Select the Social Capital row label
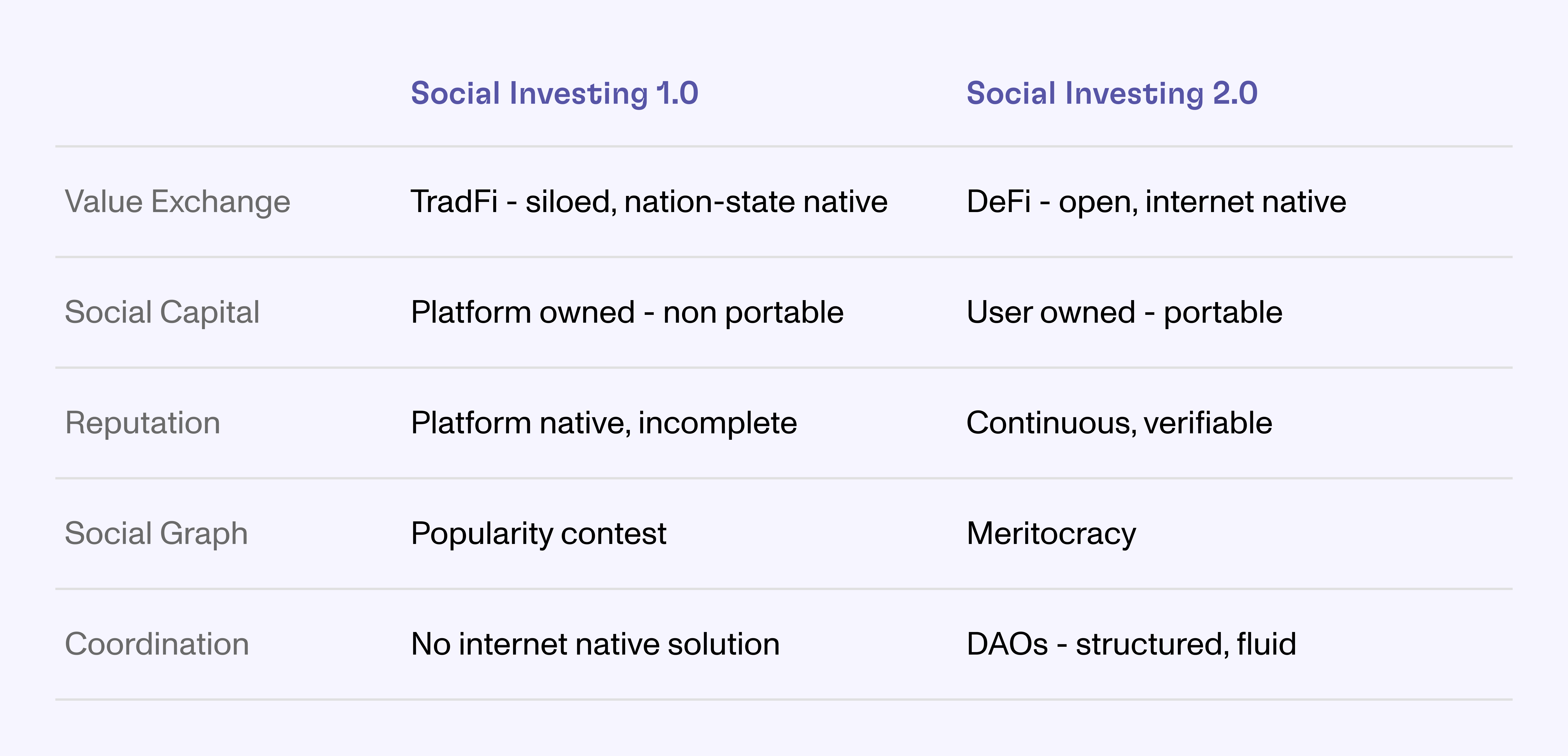 [162, 313]
